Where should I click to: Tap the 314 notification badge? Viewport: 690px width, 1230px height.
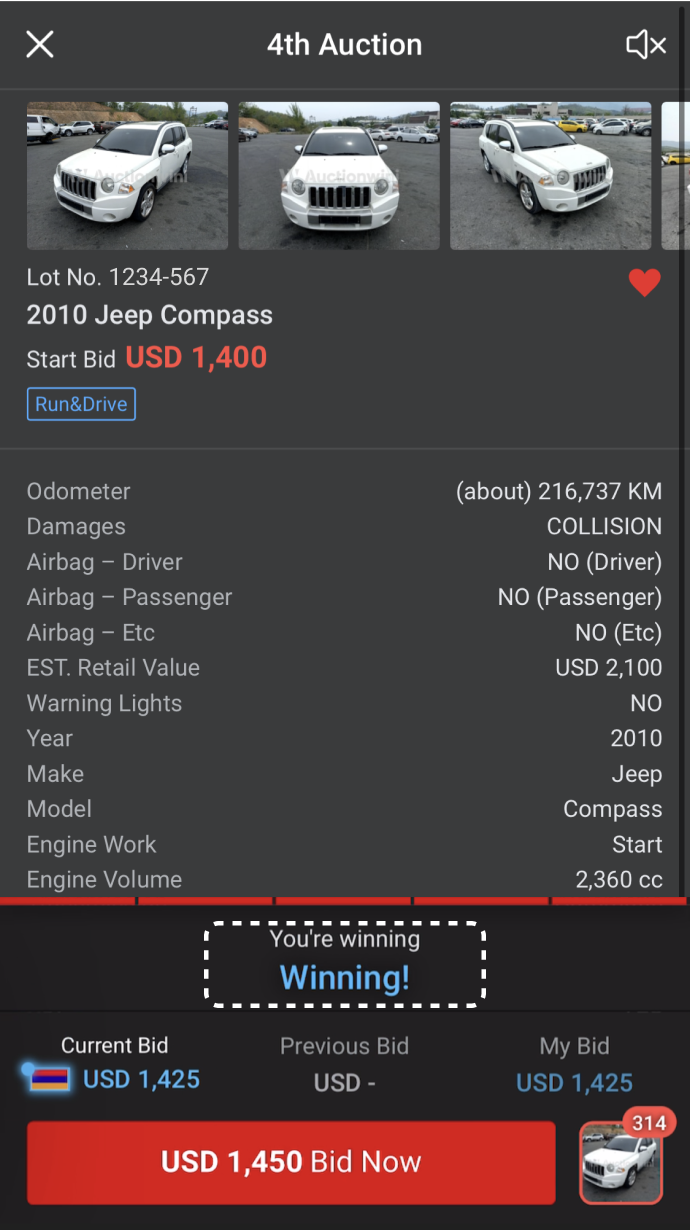pyautogui.click(x=649, y=1122)
